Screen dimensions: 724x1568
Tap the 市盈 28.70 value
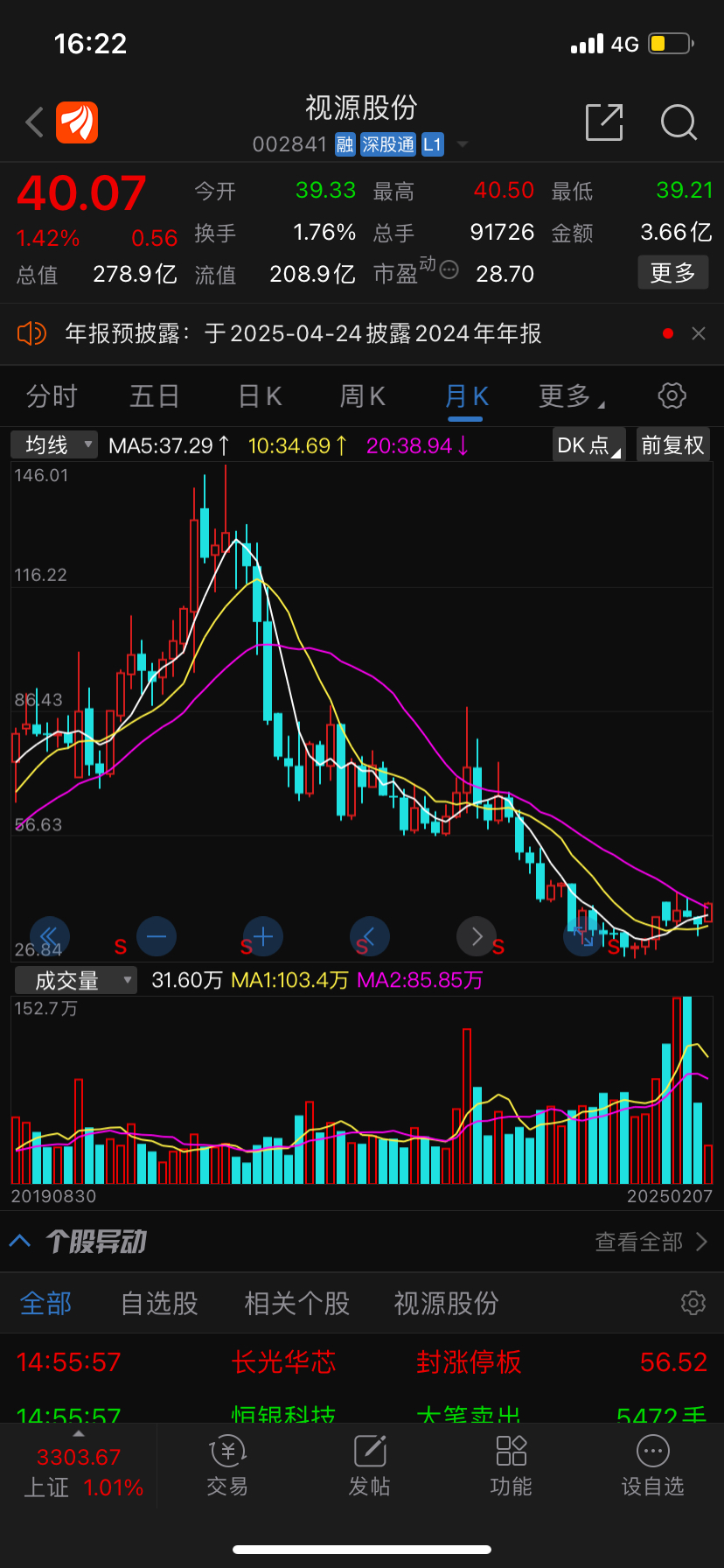tap(505, 274)
